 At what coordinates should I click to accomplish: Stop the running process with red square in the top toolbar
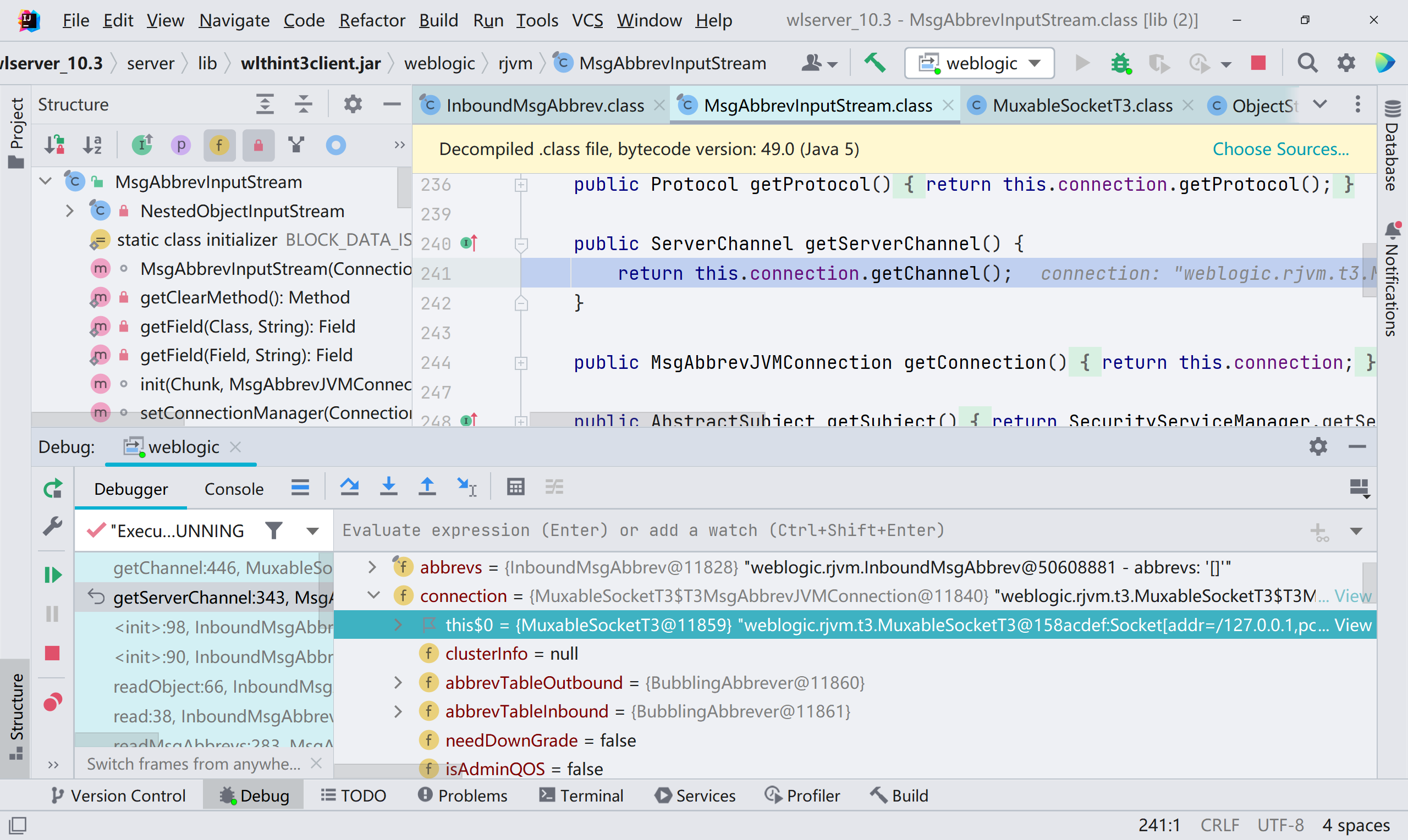pos(1258,63)
